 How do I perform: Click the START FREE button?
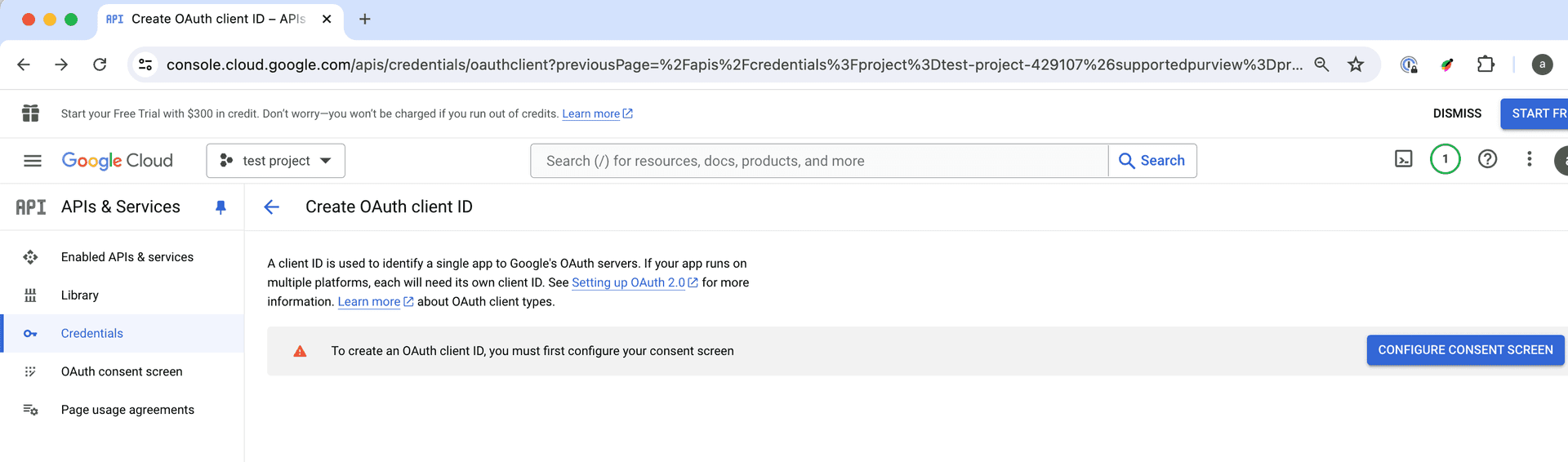click(1535, 113)
